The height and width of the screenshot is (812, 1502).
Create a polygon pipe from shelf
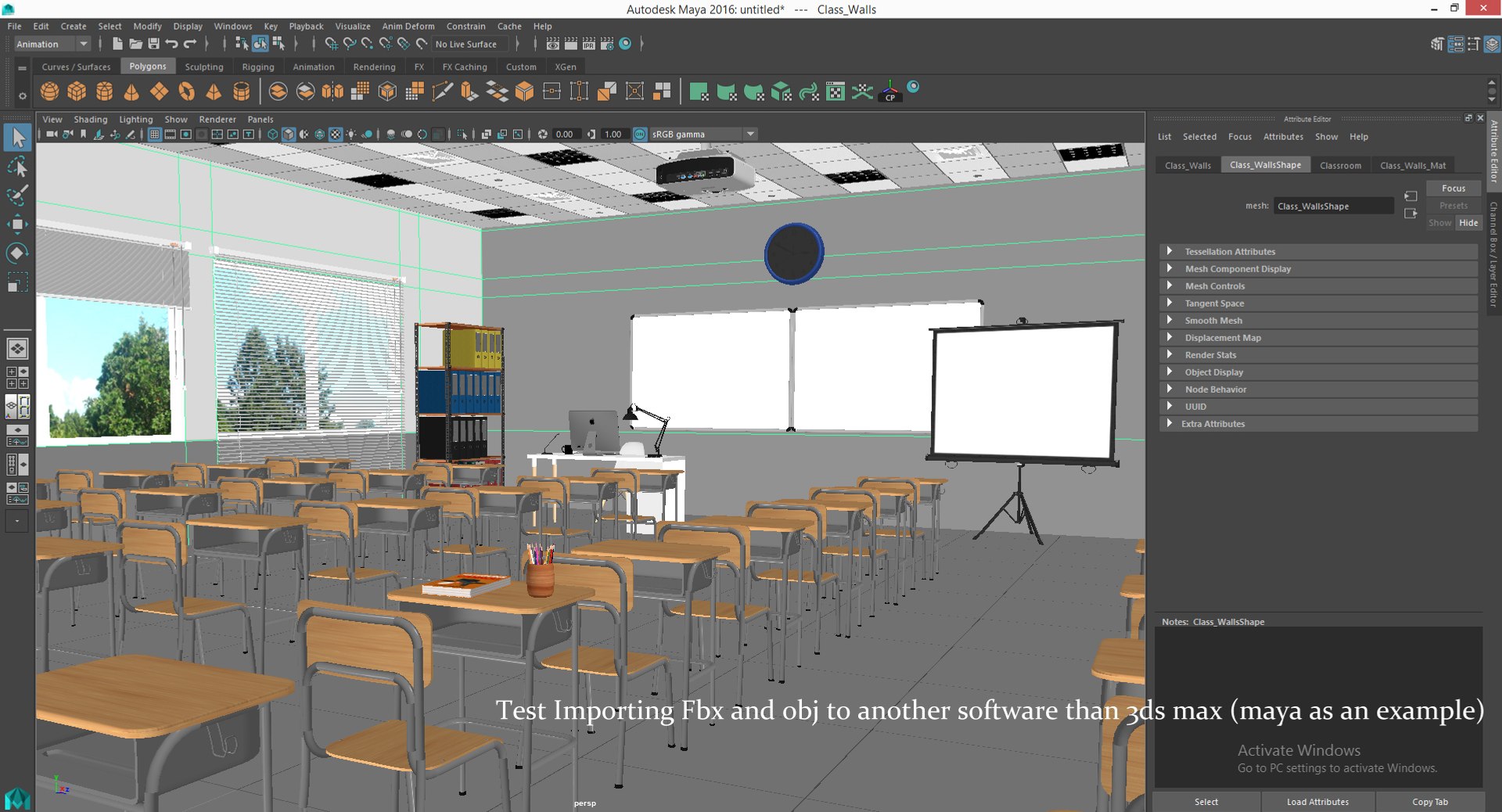click(242, 92)
